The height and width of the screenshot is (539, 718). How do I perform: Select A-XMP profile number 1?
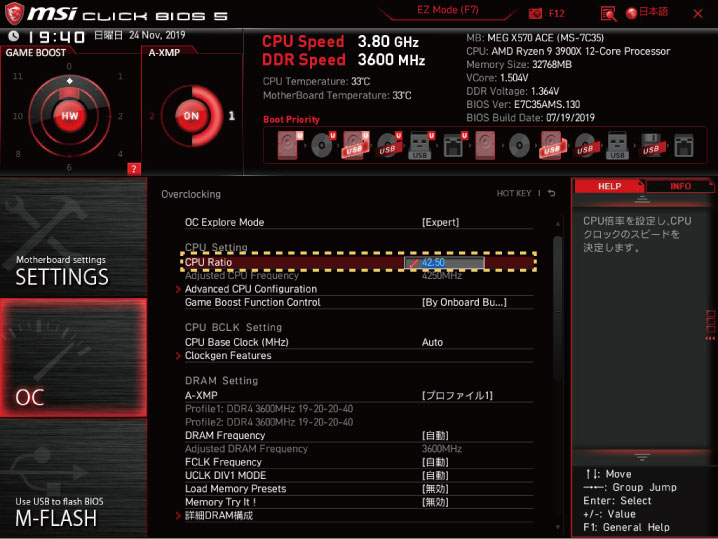[232, 116]
